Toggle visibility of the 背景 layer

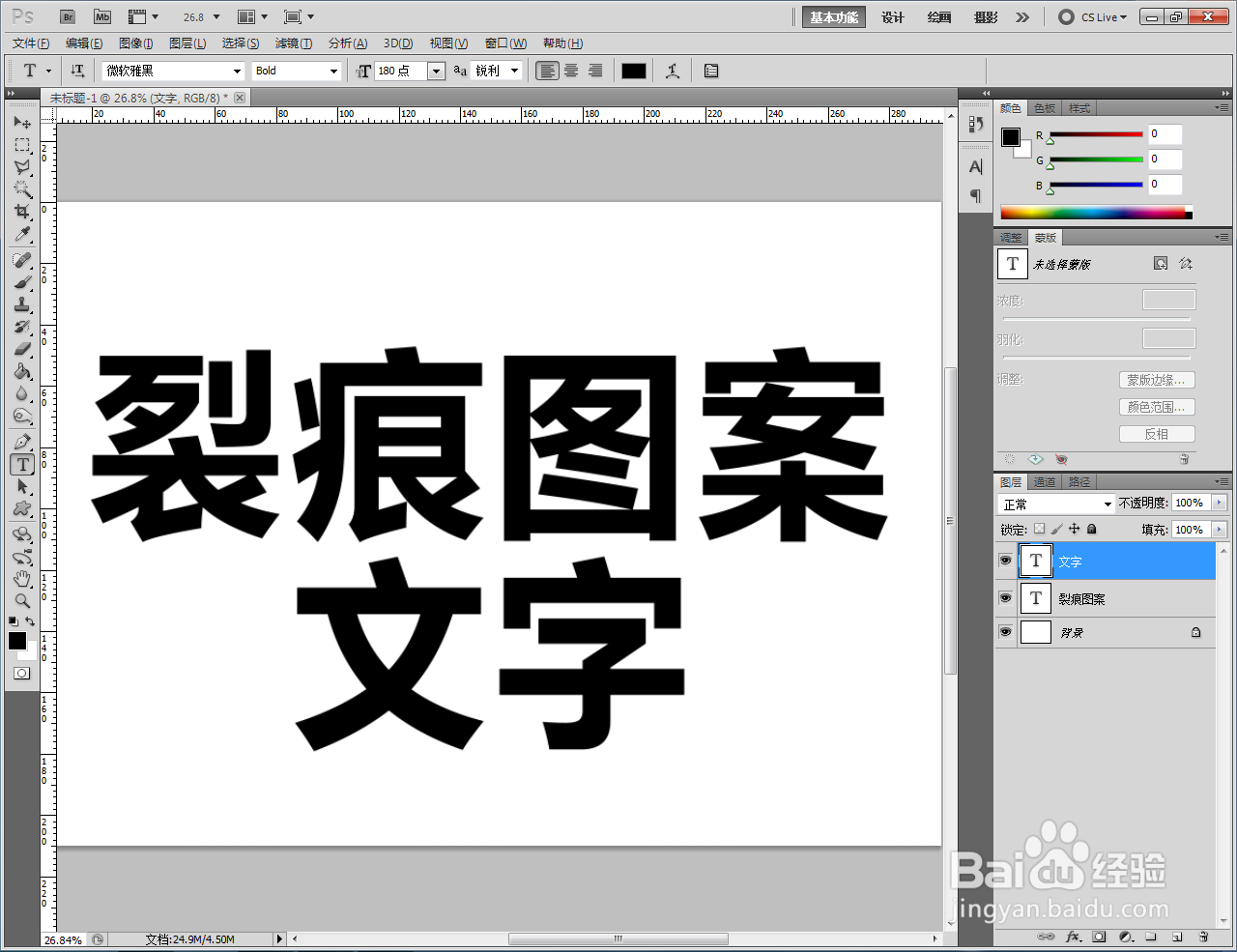[1005, 632]
